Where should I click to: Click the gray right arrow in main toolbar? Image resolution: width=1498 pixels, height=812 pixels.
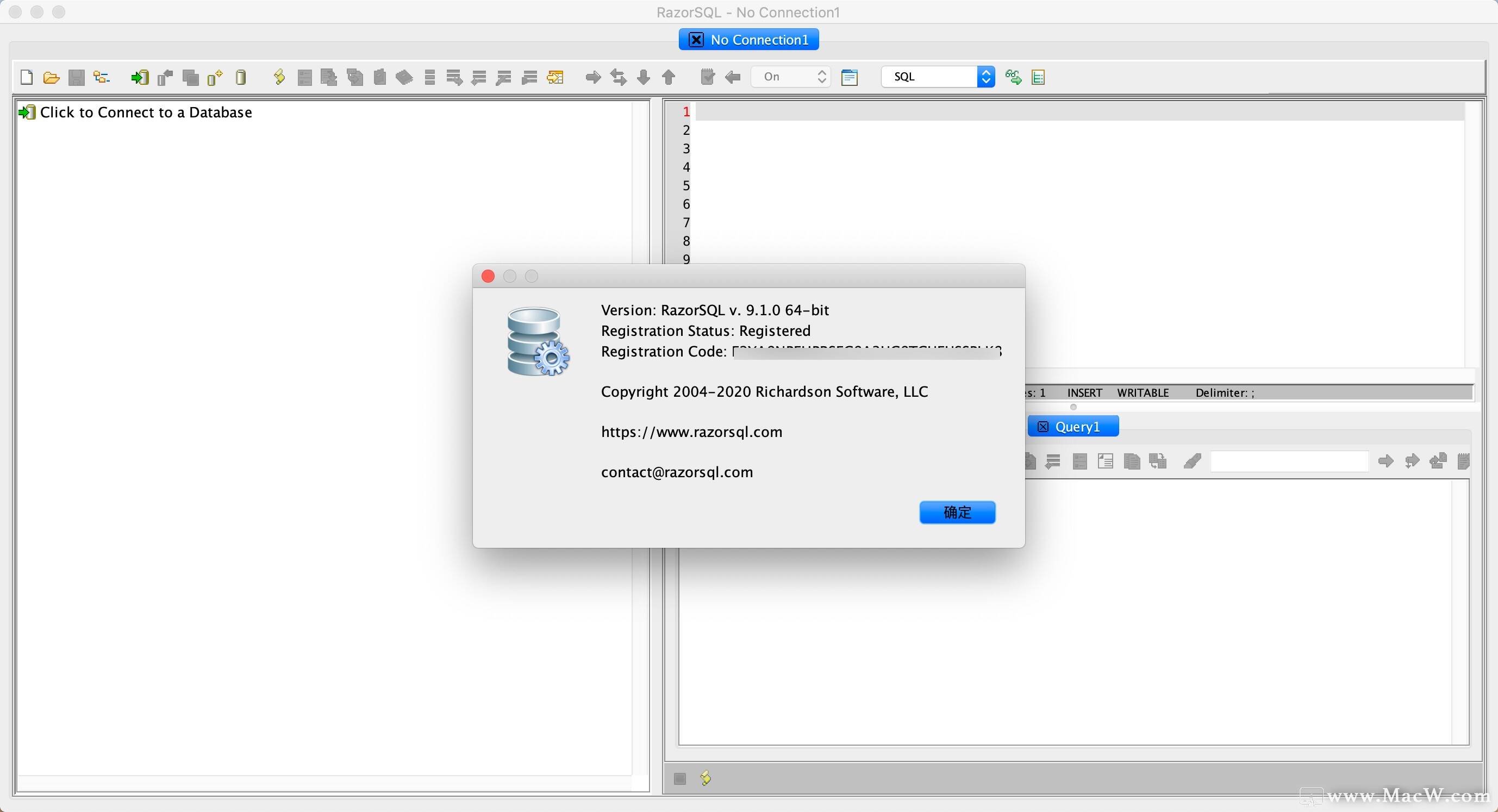click(x=593, y=77)
